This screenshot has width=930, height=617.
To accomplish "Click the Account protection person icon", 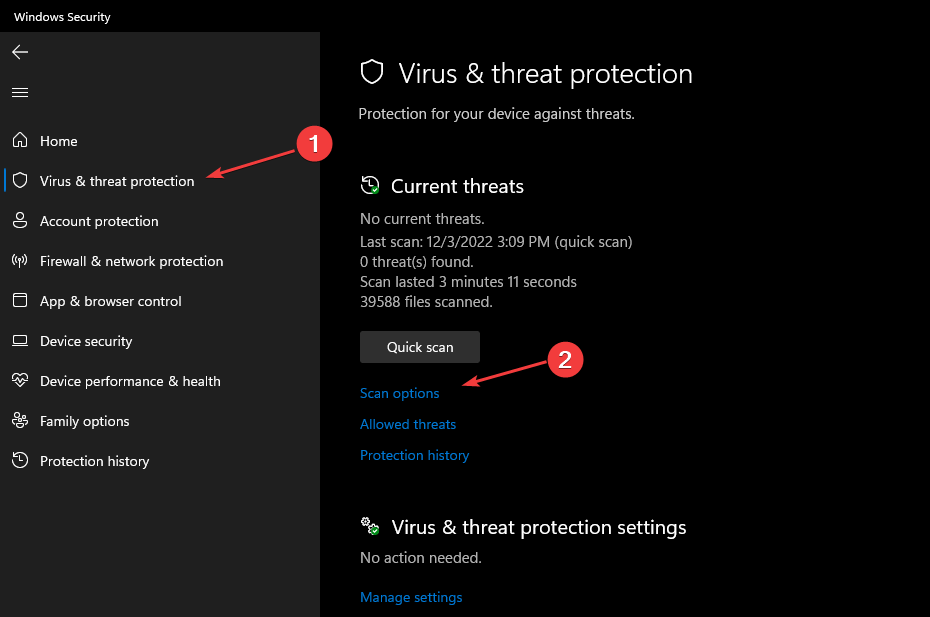I will [x=20, y=221].
